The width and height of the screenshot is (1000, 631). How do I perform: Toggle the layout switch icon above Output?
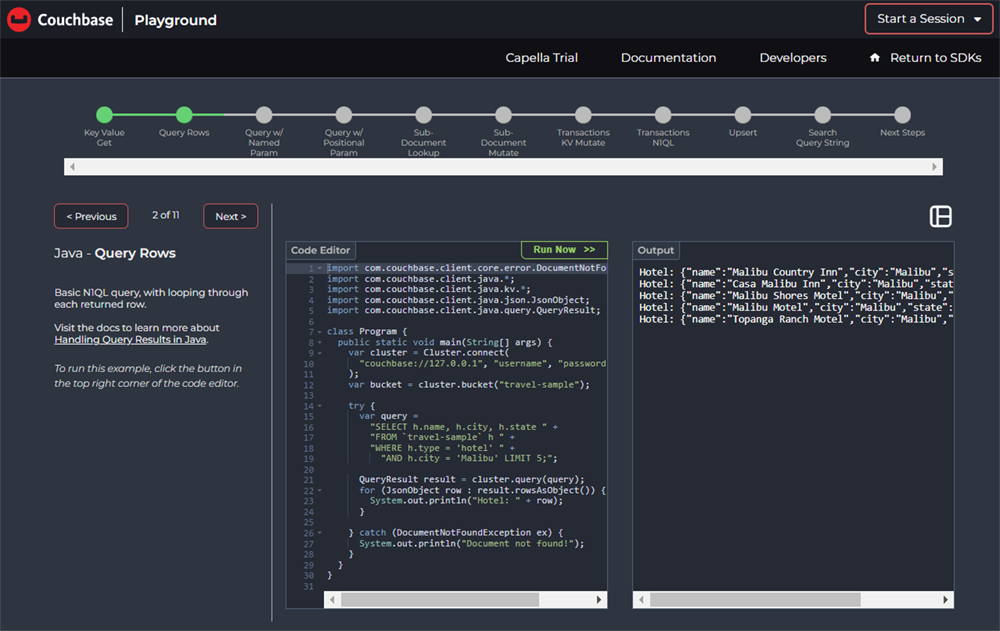(x=941, y=216)
